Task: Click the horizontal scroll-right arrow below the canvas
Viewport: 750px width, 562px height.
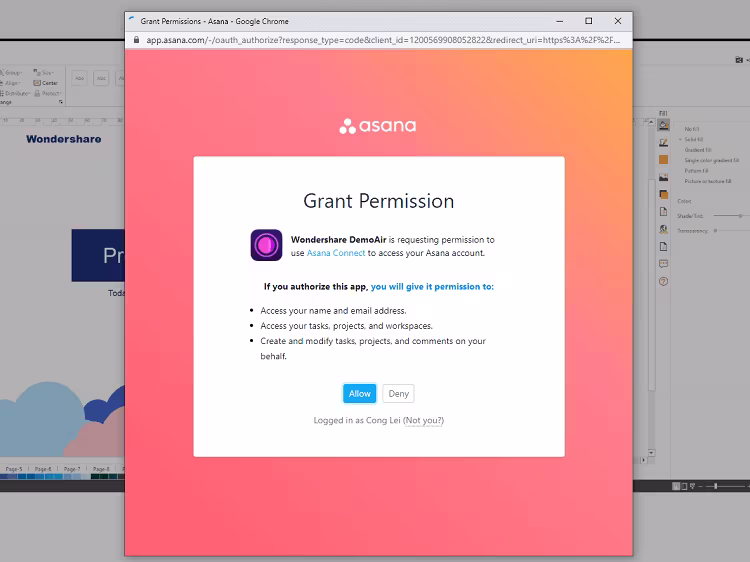Action: tap(643, 460)
